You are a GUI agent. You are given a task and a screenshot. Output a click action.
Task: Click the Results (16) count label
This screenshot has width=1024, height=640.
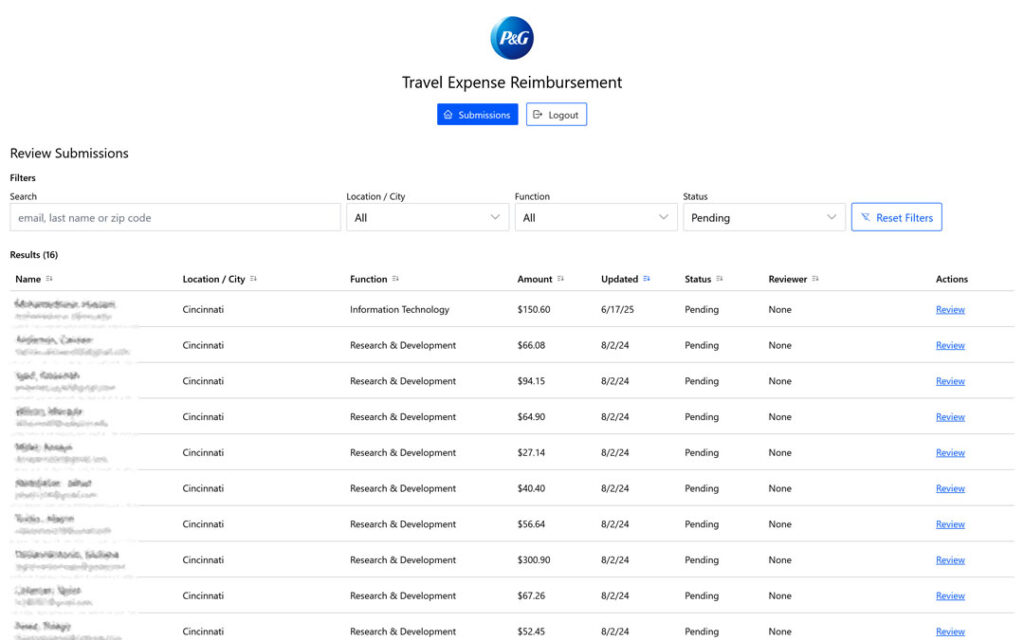(x=34, y=255)
